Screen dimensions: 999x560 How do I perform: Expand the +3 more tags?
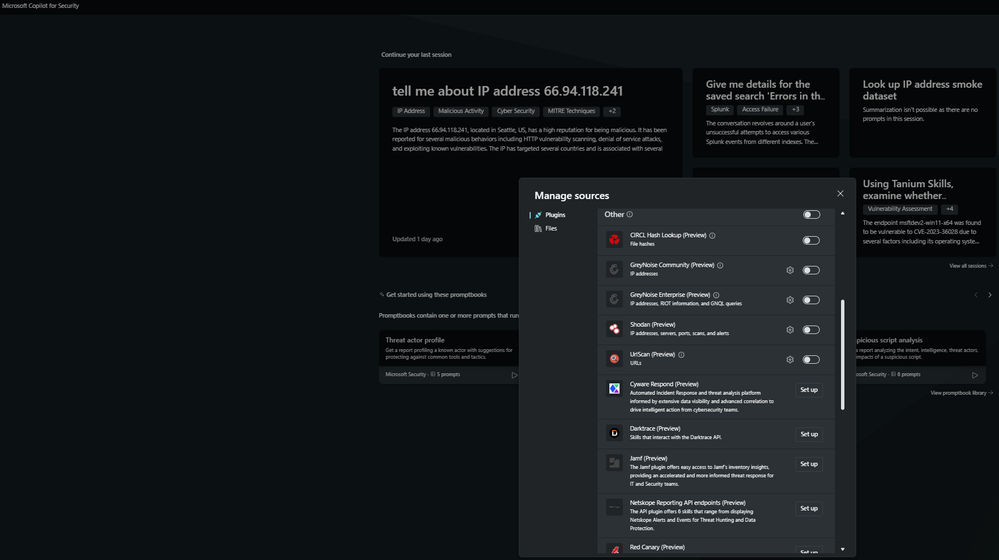tap(795, 110)
